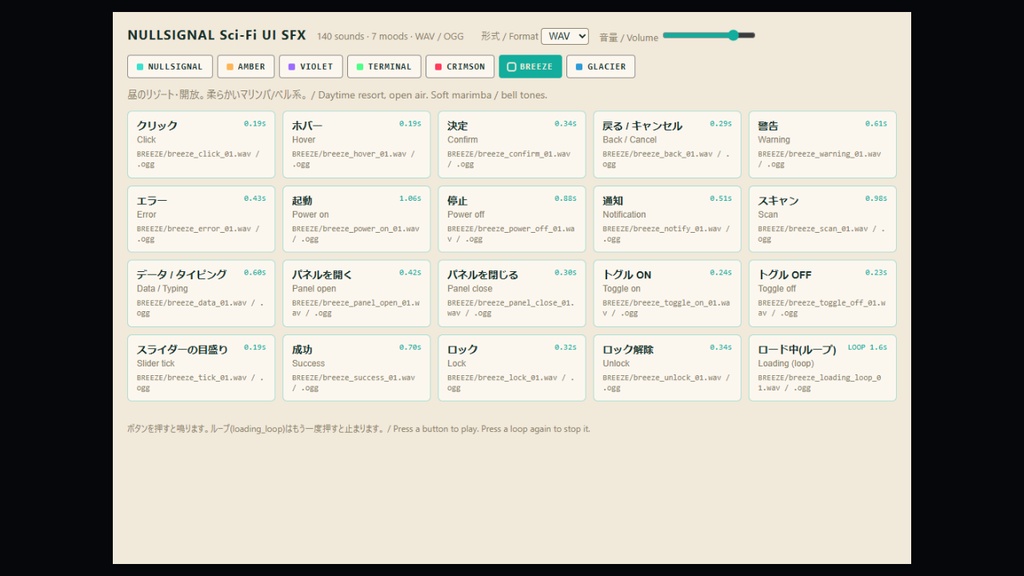This screenshot has width=1024, height=576.
Task: Choose the TERMINAL mood tab
Action: pos(384,67)
